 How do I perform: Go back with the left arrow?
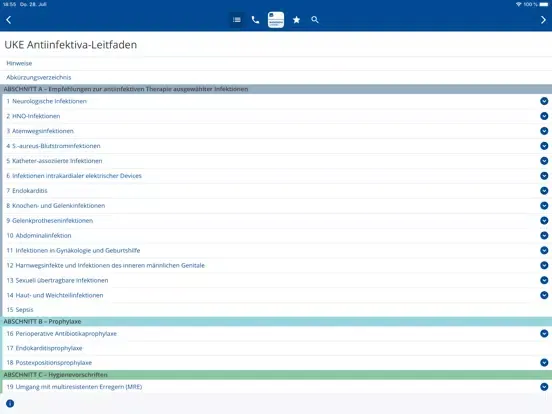(x=9, y=20)
